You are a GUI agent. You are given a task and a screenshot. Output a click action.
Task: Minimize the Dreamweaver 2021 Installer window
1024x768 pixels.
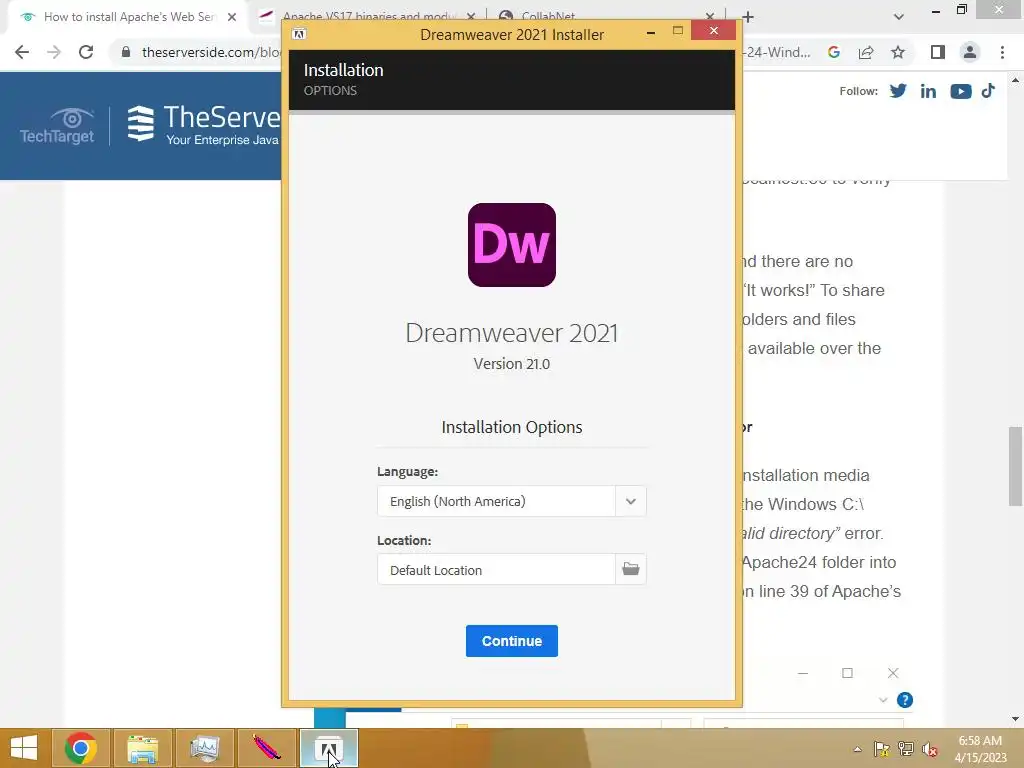(650, 32)
